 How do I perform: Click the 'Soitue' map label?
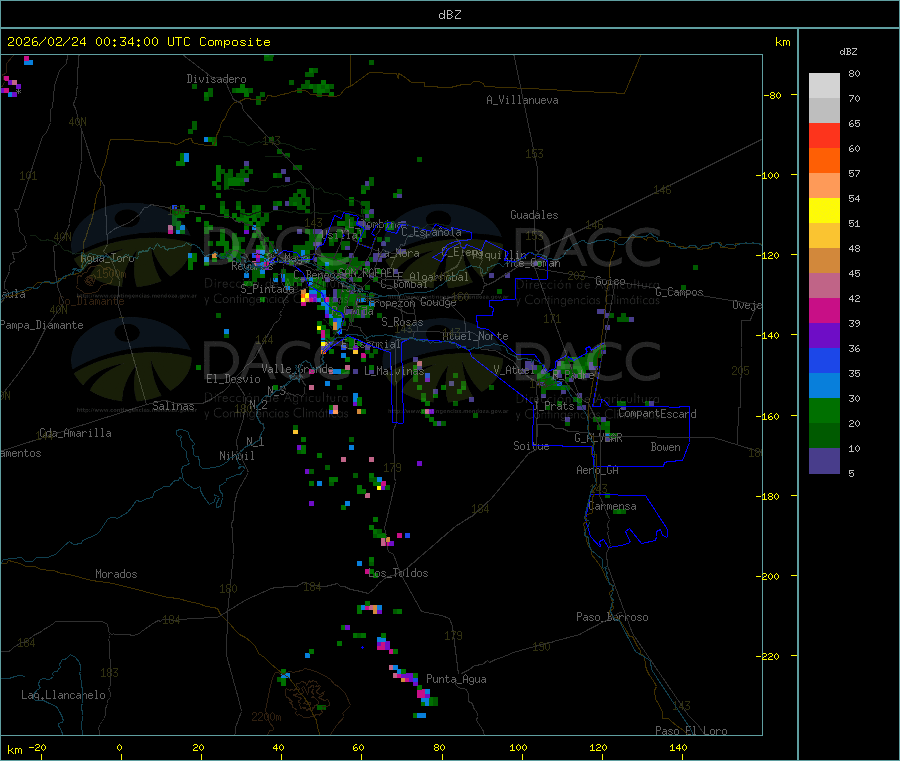(x=531, y=446)
